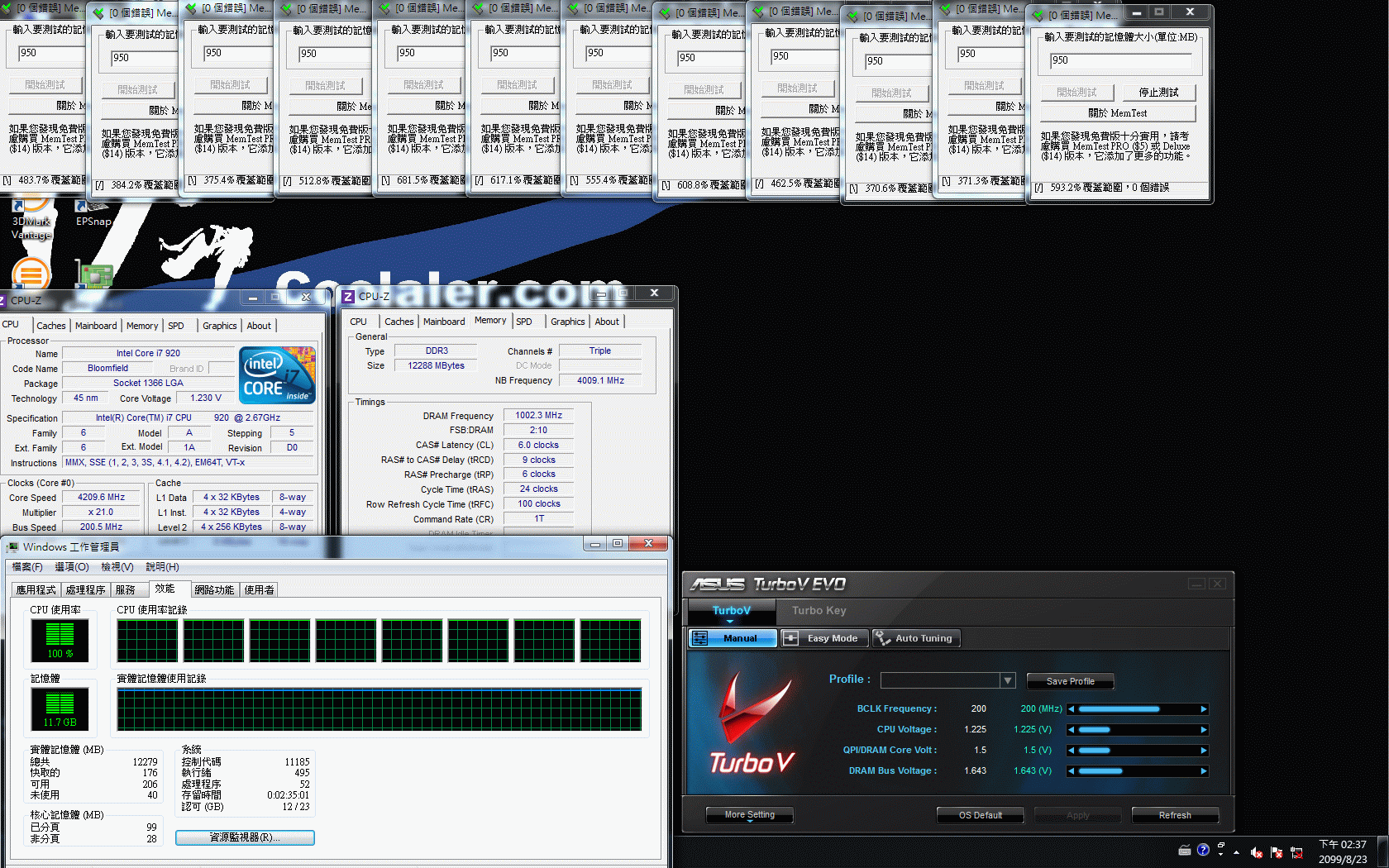1389x868 pixels.
Task: Click OS Default button
Action: [x=981, y=815]
